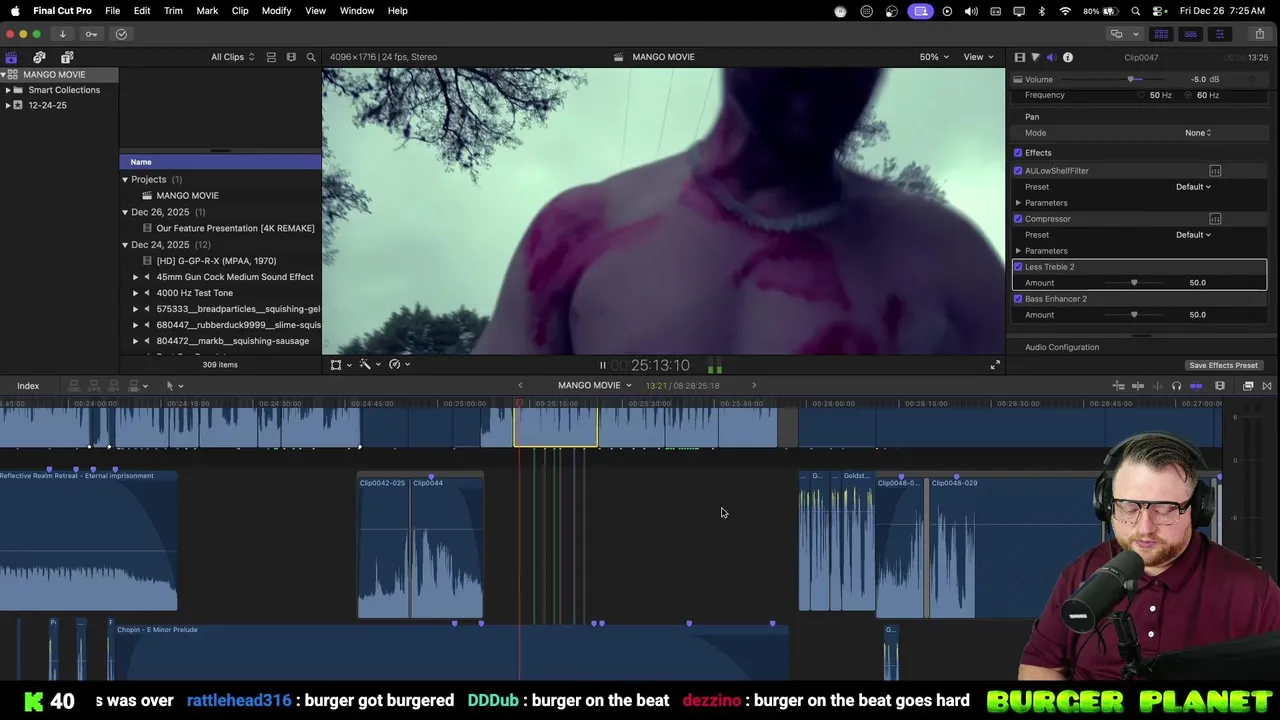
Task: Open the Modify menu
Action: 276,11
